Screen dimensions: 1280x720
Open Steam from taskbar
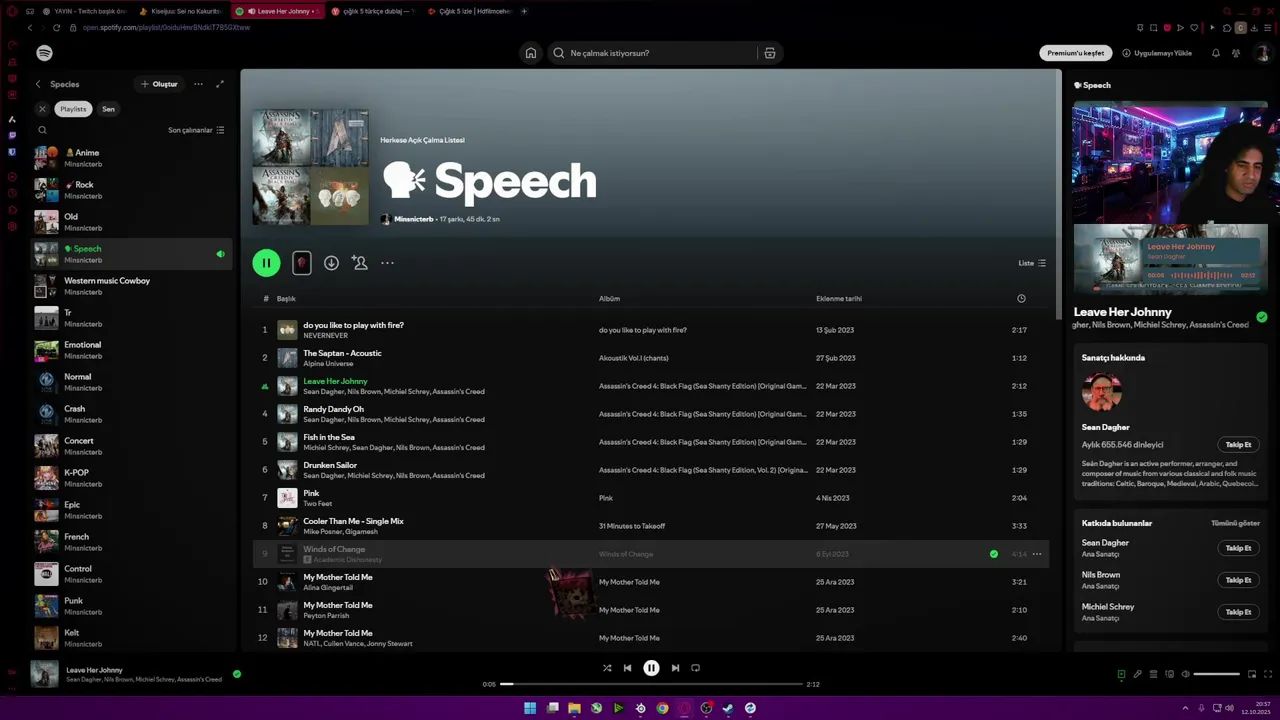[x=728, y=708]
